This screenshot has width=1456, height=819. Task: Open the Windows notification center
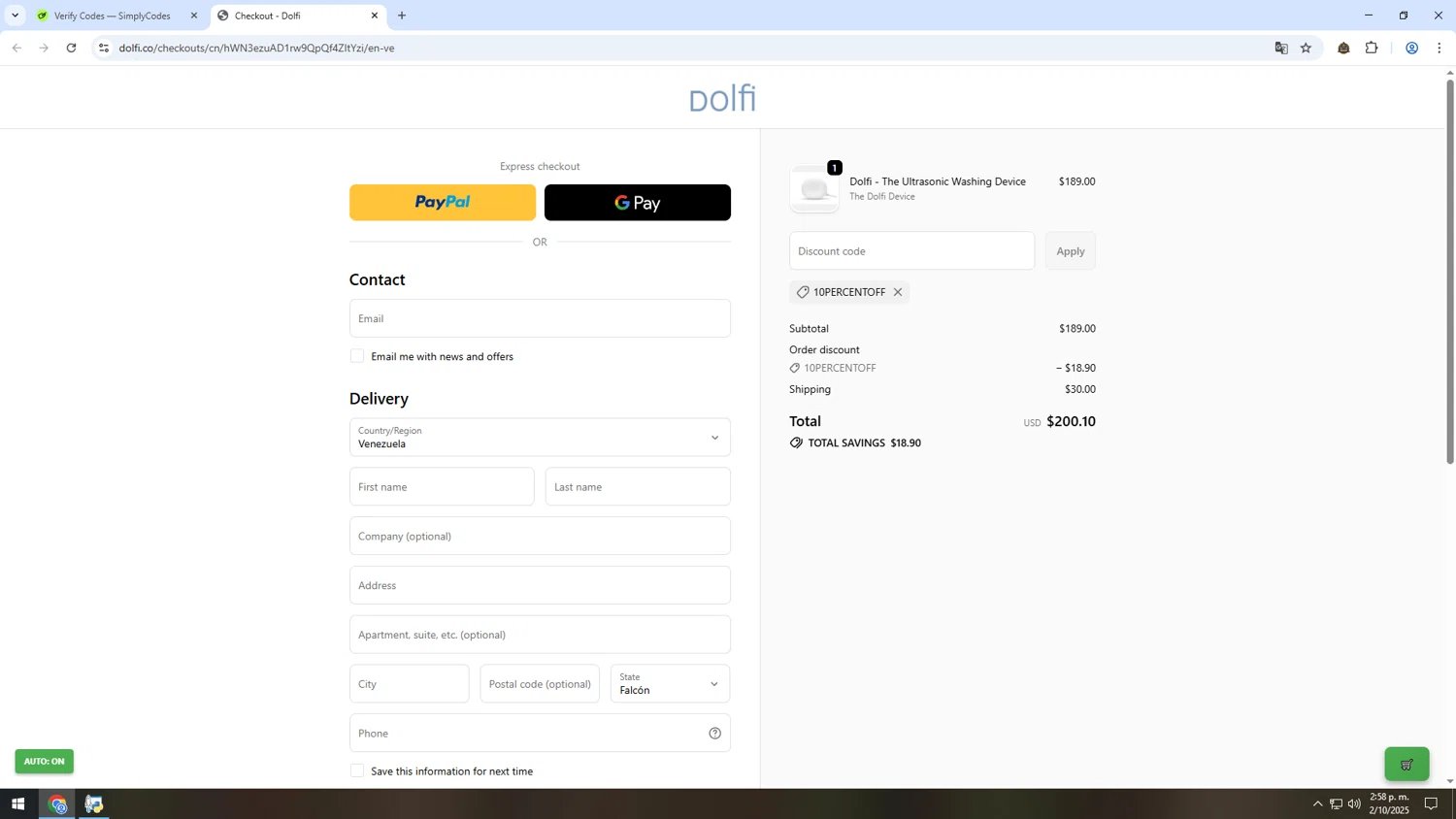pyautogui.click(x=1431, y=803)
